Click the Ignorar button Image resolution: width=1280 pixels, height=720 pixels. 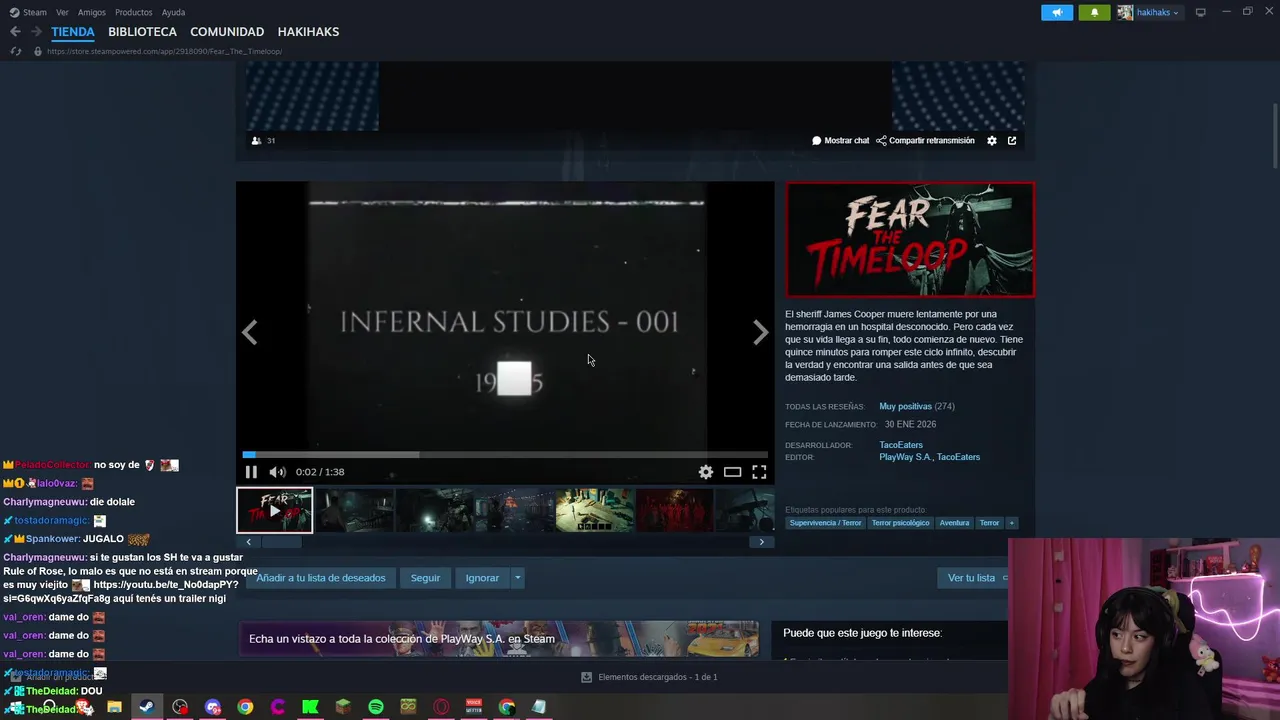click(482, 578)
